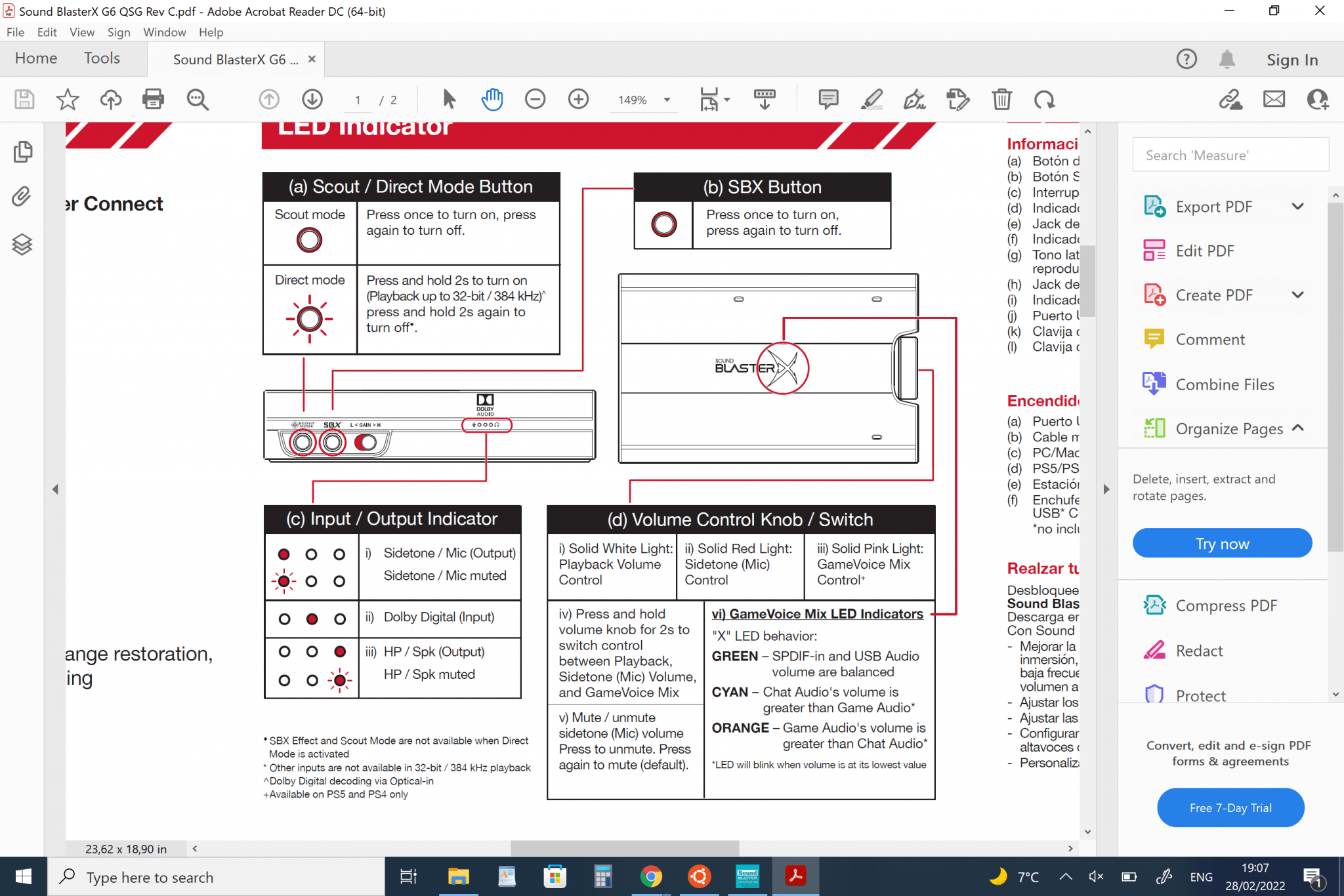Open the fit page options dropdown arrow

click(x=726, y=100)
